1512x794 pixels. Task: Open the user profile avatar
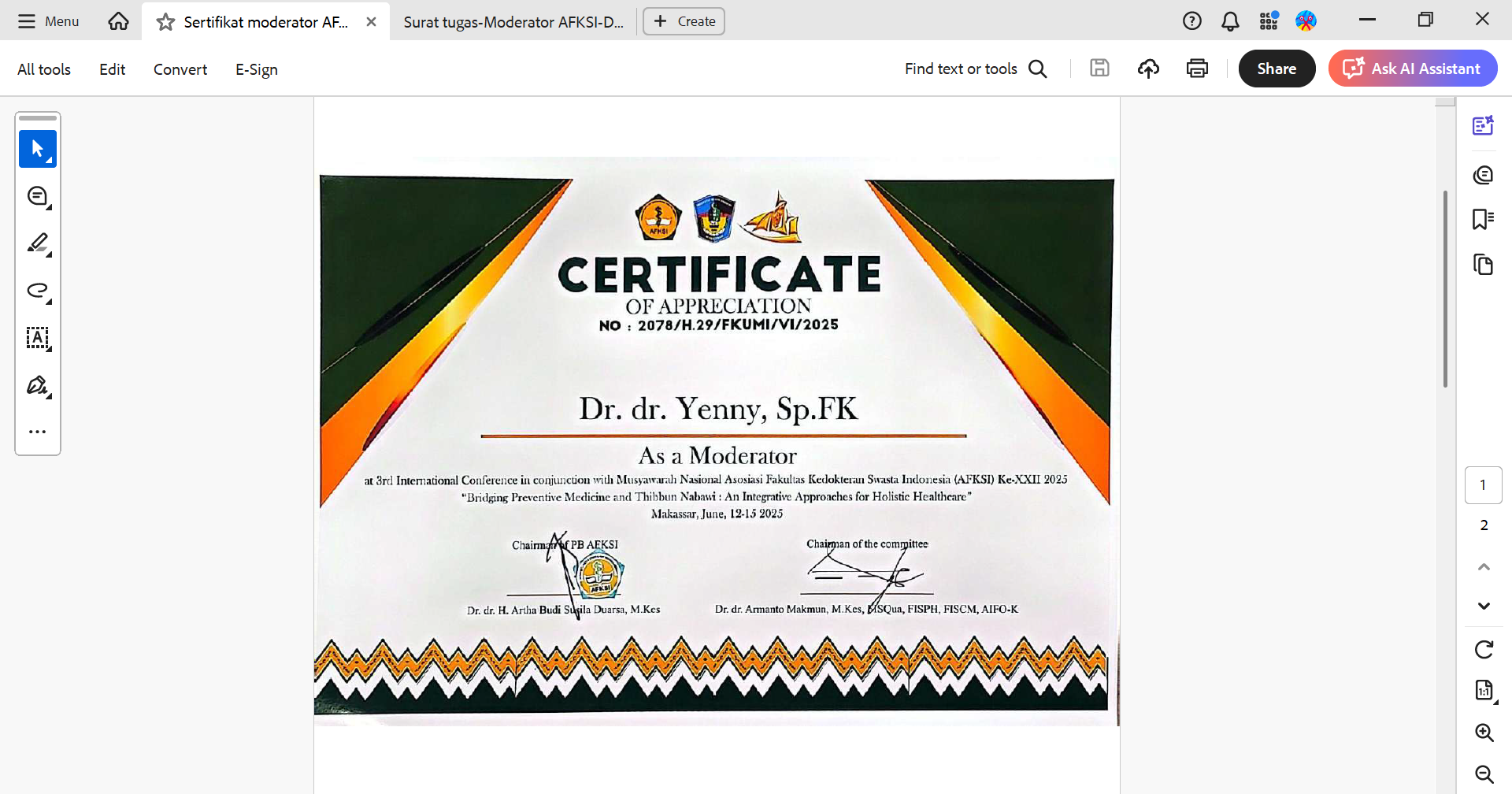(1306, 21)
